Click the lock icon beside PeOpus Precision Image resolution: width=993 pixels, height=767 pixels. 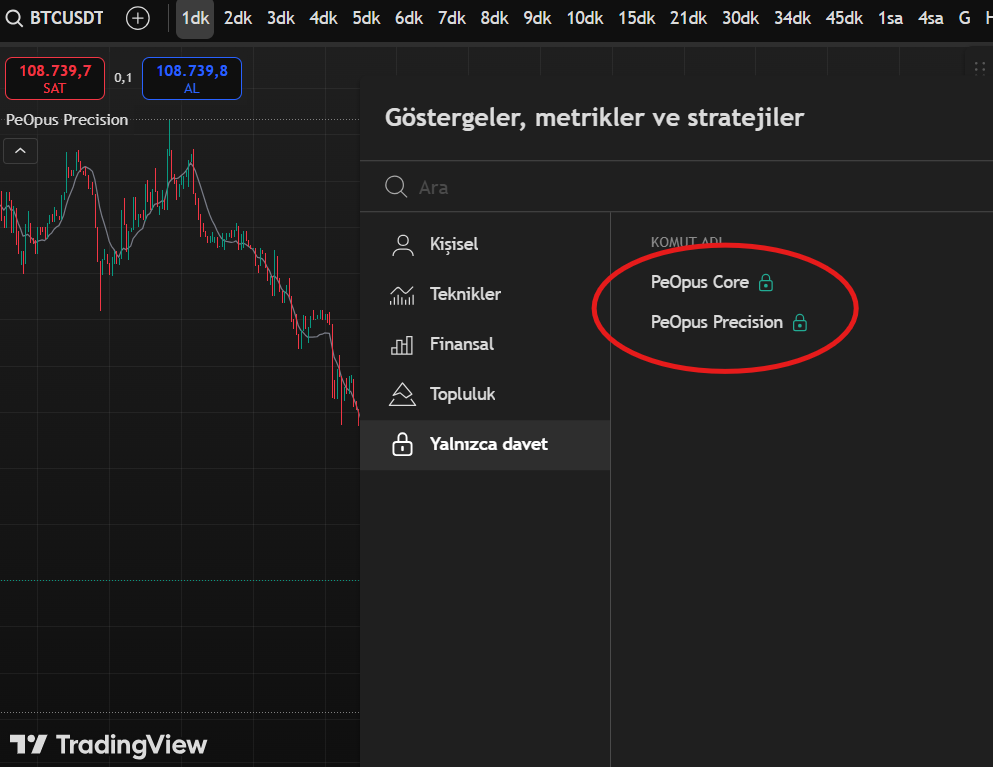800,323
